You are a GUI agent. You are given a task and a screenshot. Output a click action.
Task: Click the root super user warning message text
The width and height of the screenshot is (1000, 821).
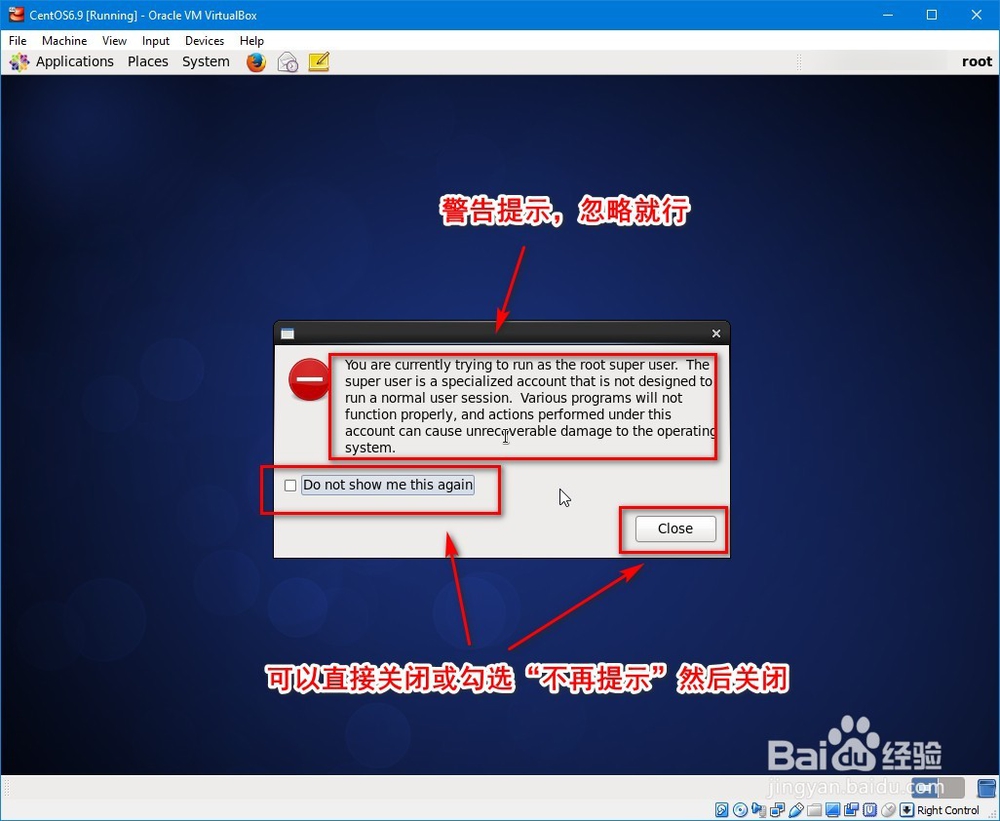pos(529,406)
